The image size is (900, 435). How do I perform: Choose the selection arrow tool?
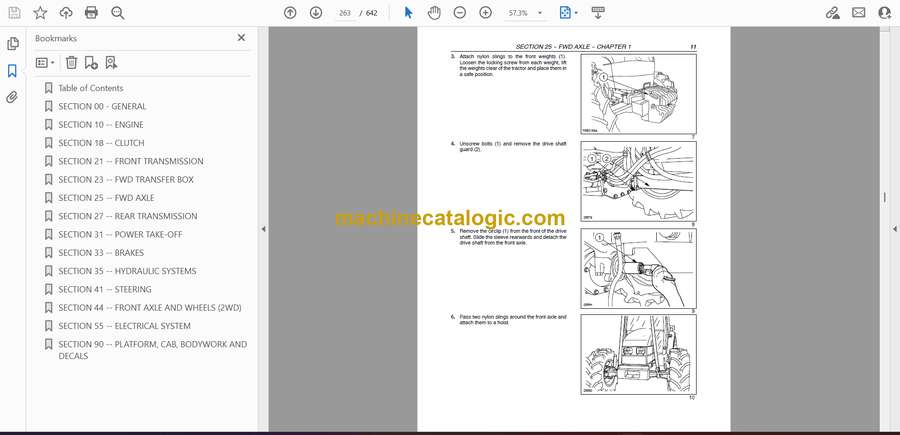[408, 13]
